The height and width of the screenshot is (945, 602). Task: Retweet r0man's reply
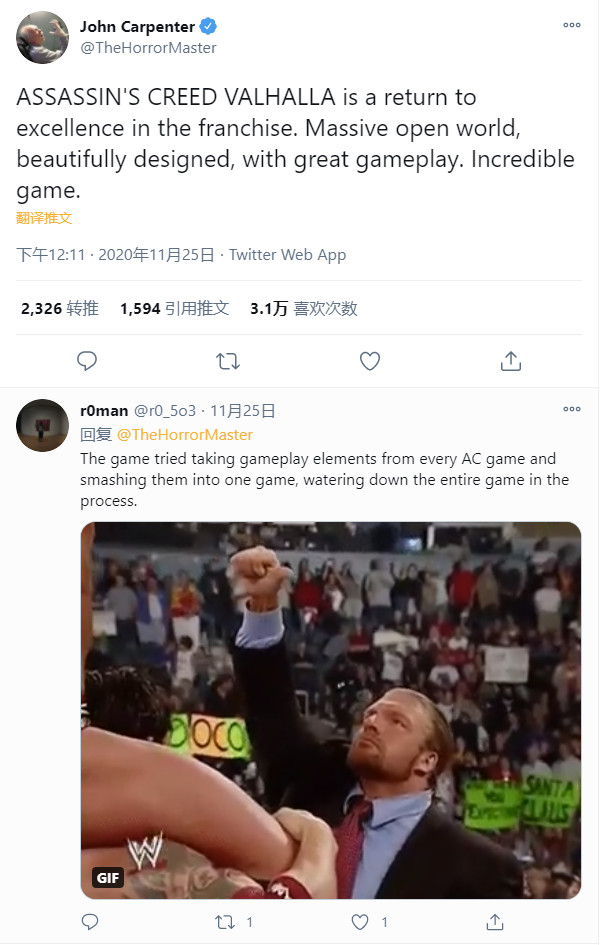225,921
